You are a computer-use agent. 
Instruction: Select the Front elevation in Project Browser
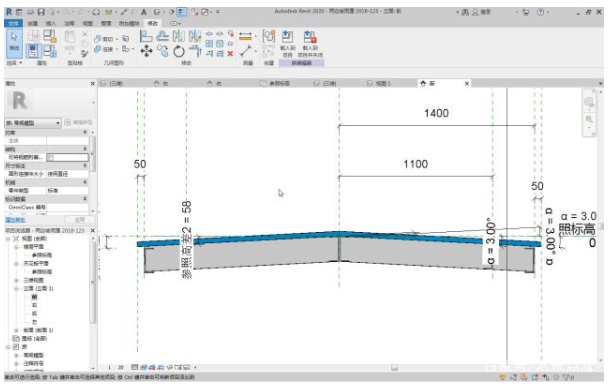34,297
